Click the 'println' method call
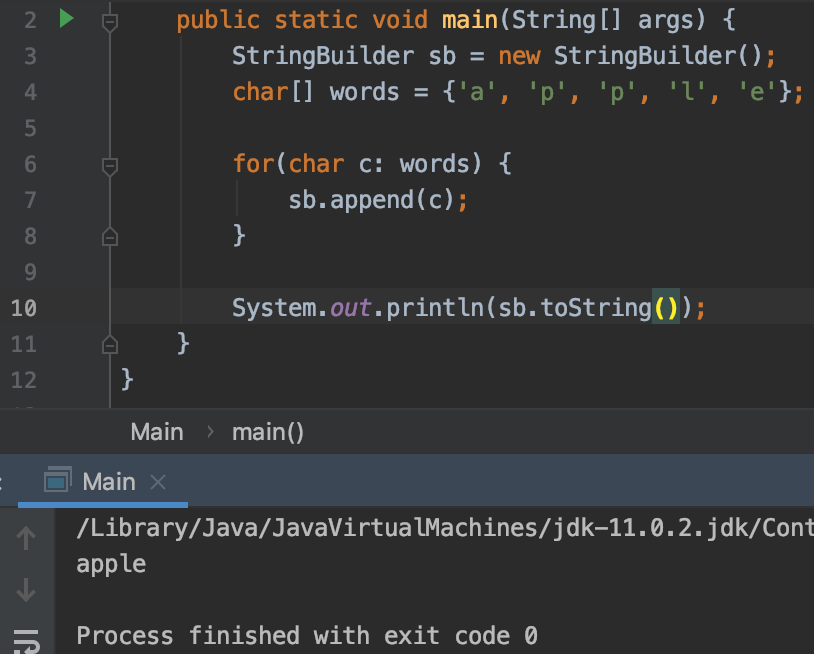The width and height of the screenshot is (814, 654). tap(435, 308)
